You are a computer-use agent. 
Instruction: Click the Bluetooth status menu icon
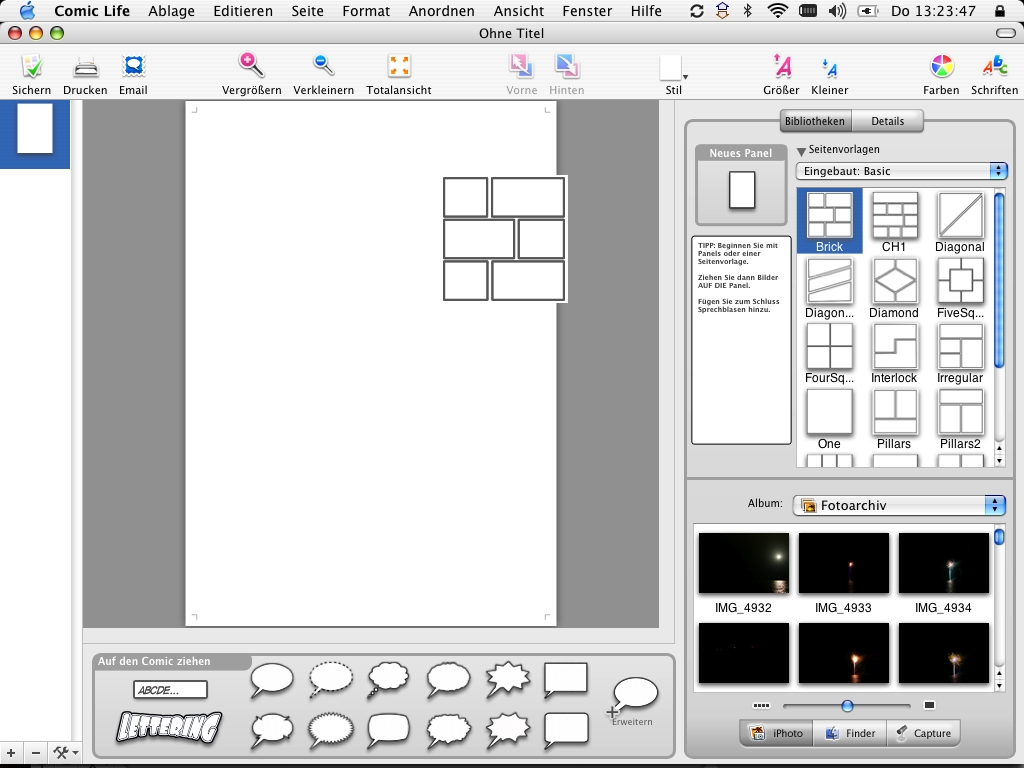coord(748,11)
